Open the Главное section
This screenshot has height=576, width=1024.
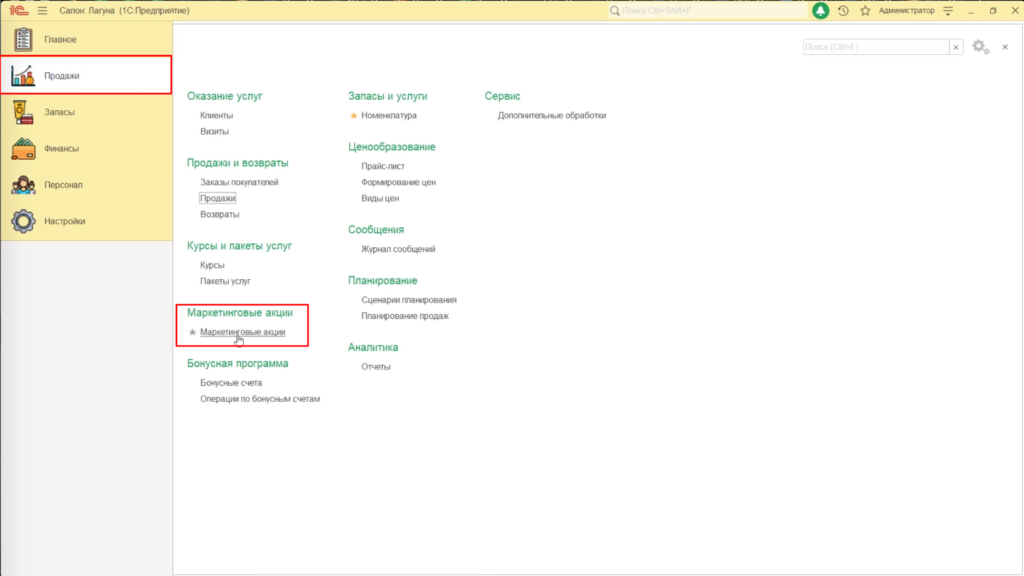click(86, 39)
